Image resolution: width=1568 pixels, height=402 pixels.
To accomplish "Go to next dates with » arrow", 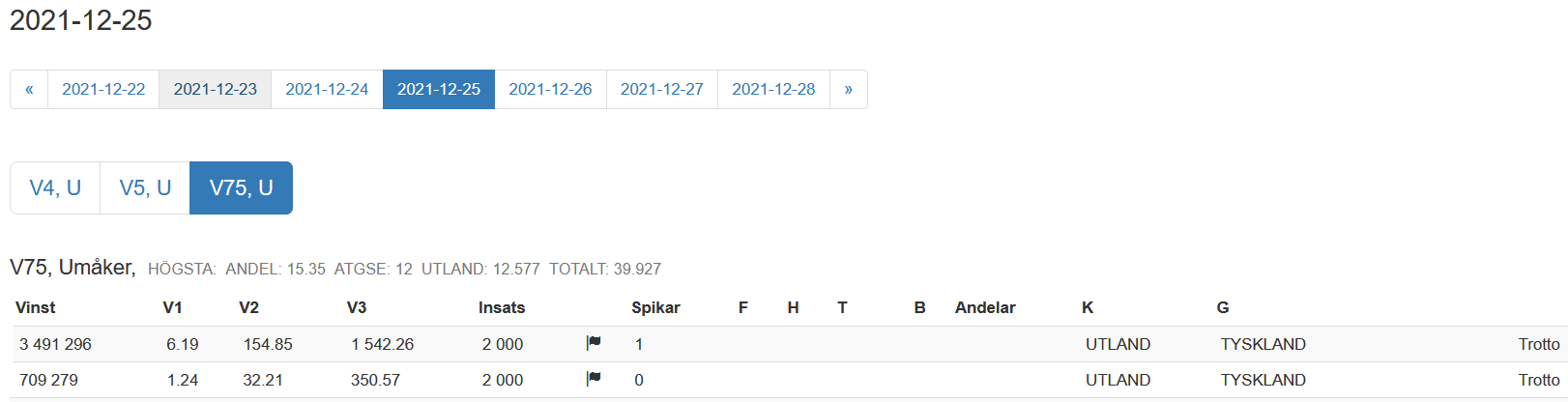I will click(x=849, y=89).
